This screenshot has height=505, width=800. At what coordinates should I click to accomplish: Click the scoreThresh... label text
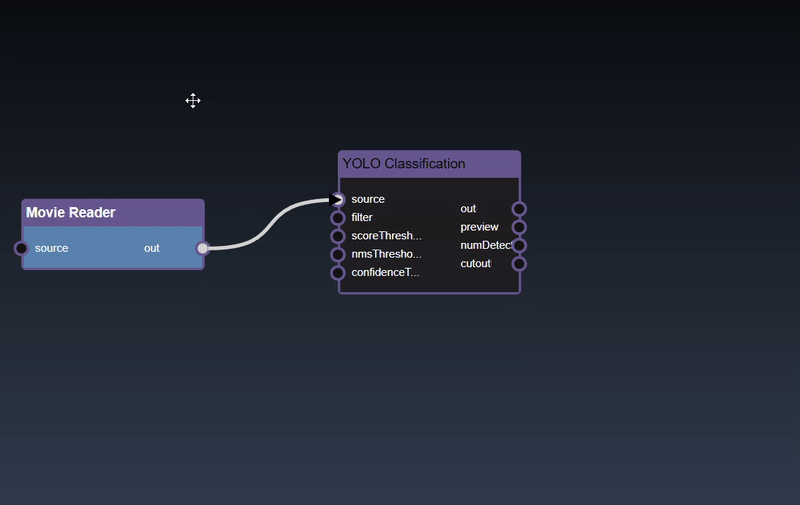click(386, 236)
